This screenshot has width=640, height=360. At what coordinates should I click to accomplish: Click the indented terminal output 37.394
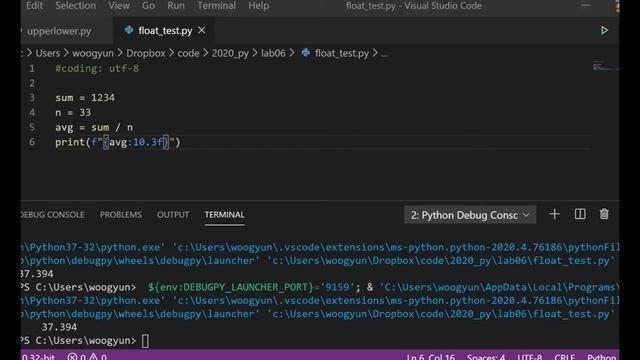tap(59, 327)
